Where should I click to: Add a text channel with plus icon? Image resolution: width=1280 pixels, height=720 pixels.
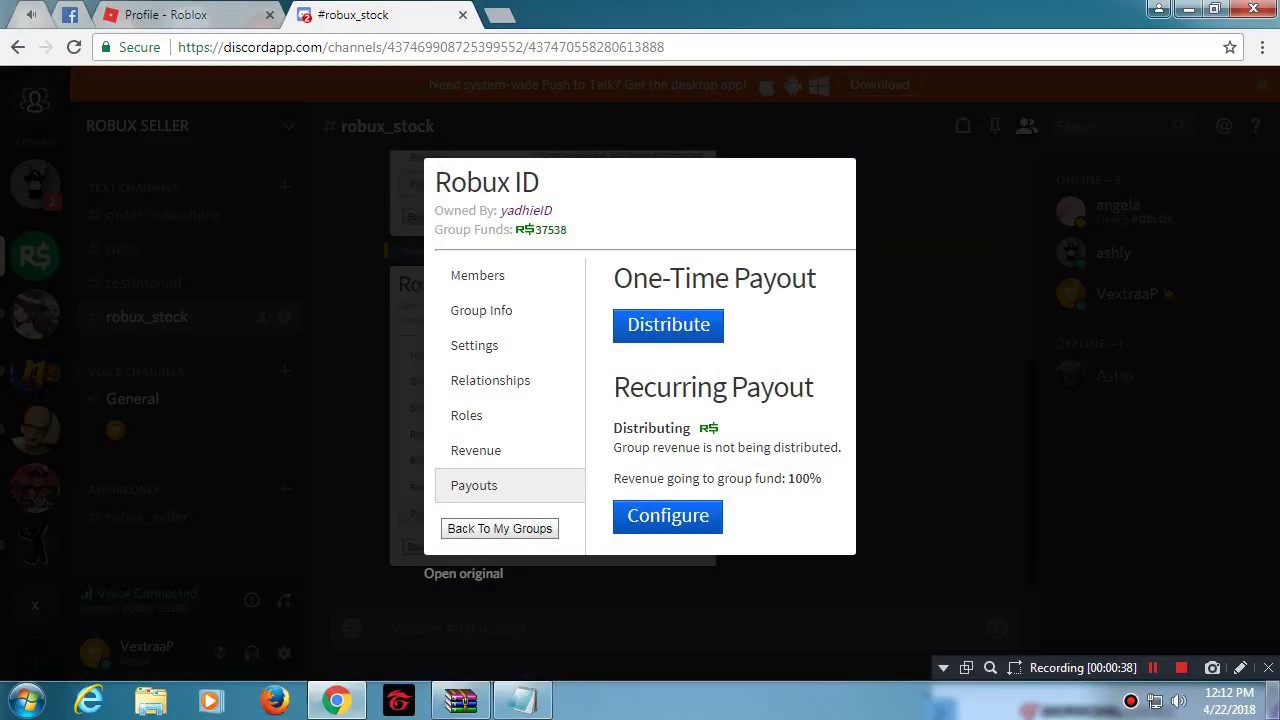[x=285, y=187]
